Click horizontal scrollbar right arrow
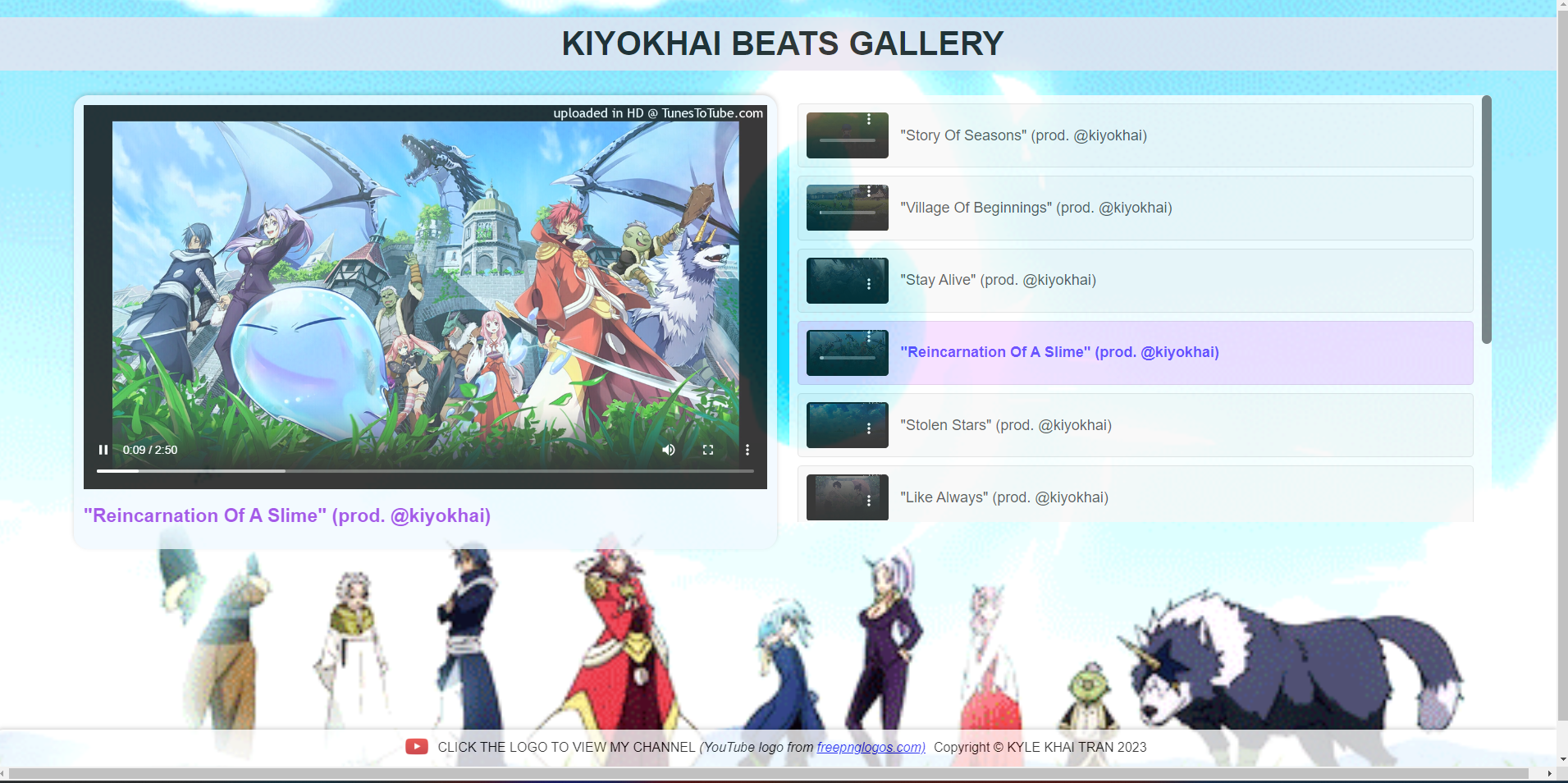Image resolution: width=1568 pixels, height=783 pixels. [1549, 773]
